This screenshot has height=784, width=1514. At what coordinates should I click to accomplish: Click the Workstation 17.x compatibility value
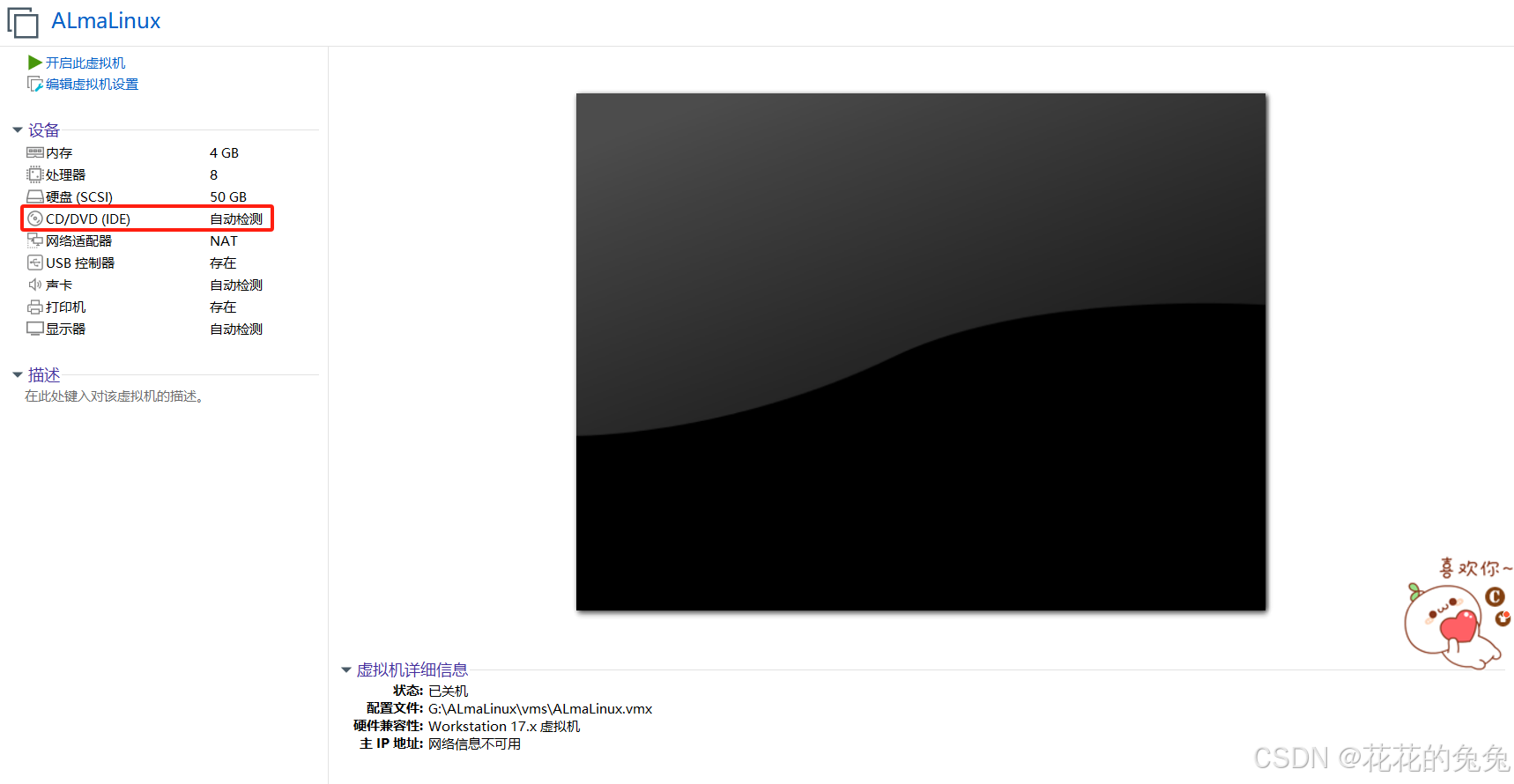tap(504, 726)
